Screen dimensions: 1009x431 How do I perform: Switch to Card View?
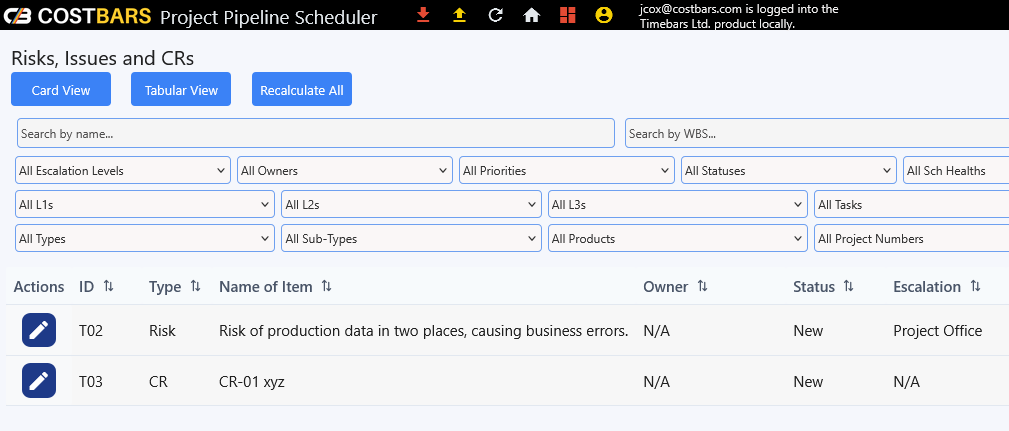[x=61, y=90]
